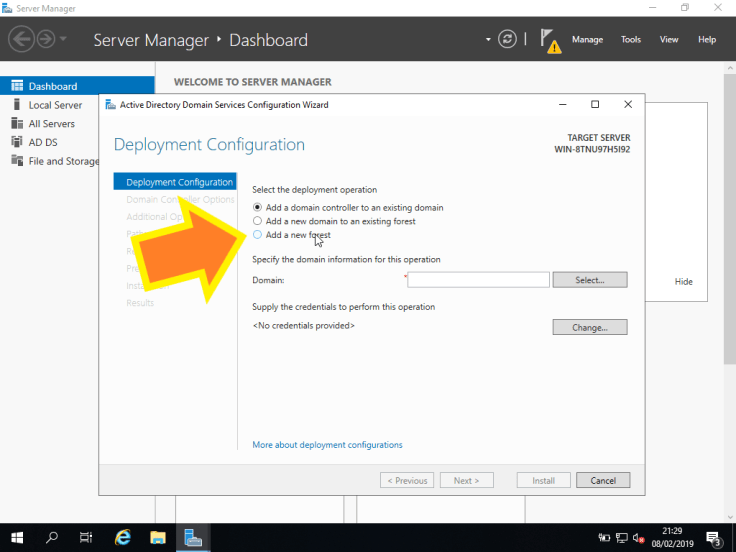Open More about deployment configurations link
This screenshot has width=736, height=552.
[x=327, y=445]
